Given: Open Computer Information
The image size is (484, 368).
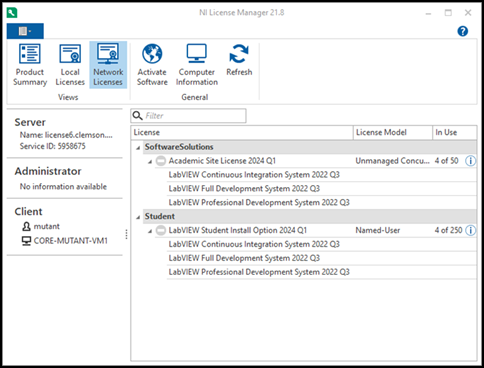Looking at the screenshot, I should 197,65.
